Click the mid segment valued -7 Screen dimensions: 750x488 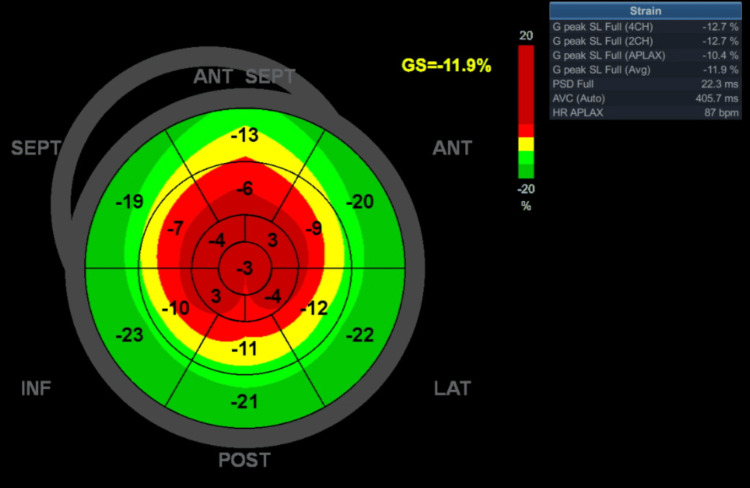176,229
